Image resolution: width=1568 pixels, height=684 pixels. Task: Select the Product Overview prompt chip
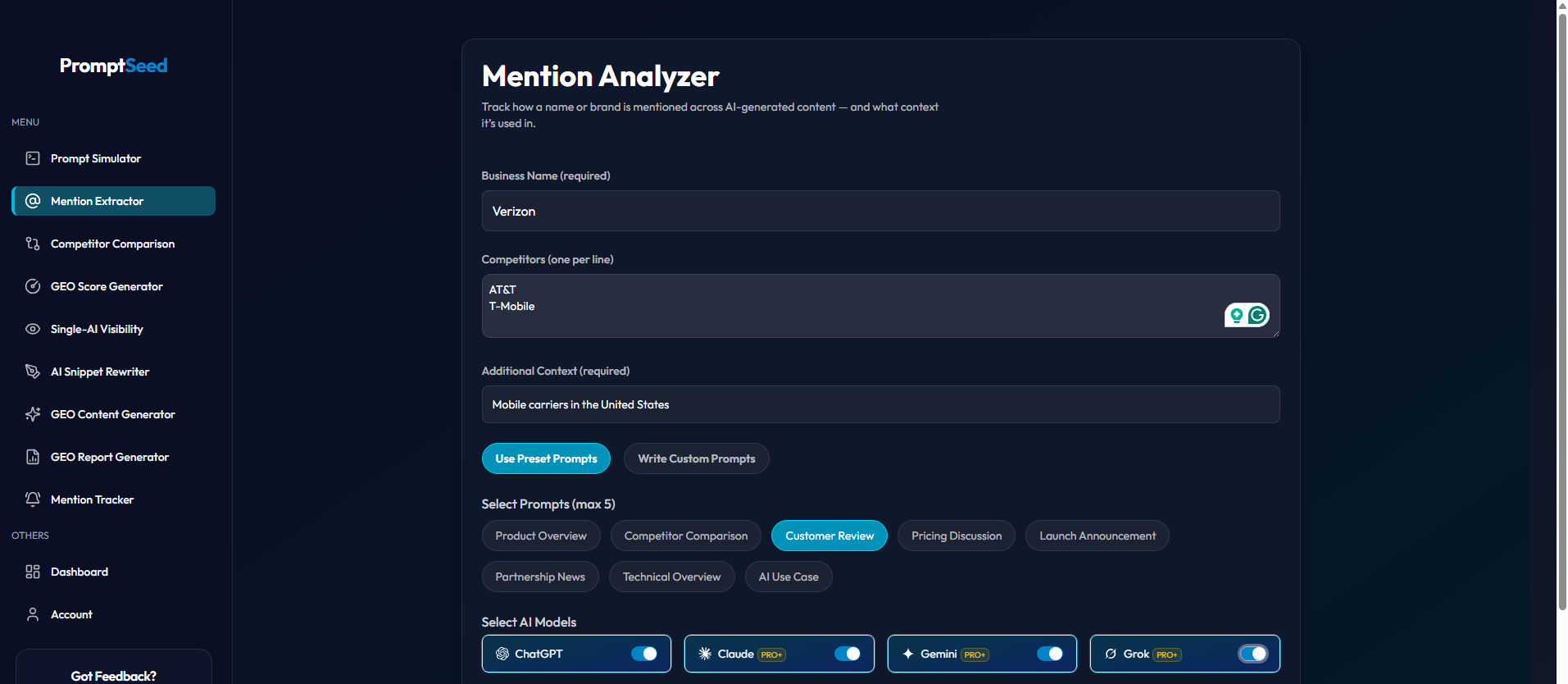541,536
